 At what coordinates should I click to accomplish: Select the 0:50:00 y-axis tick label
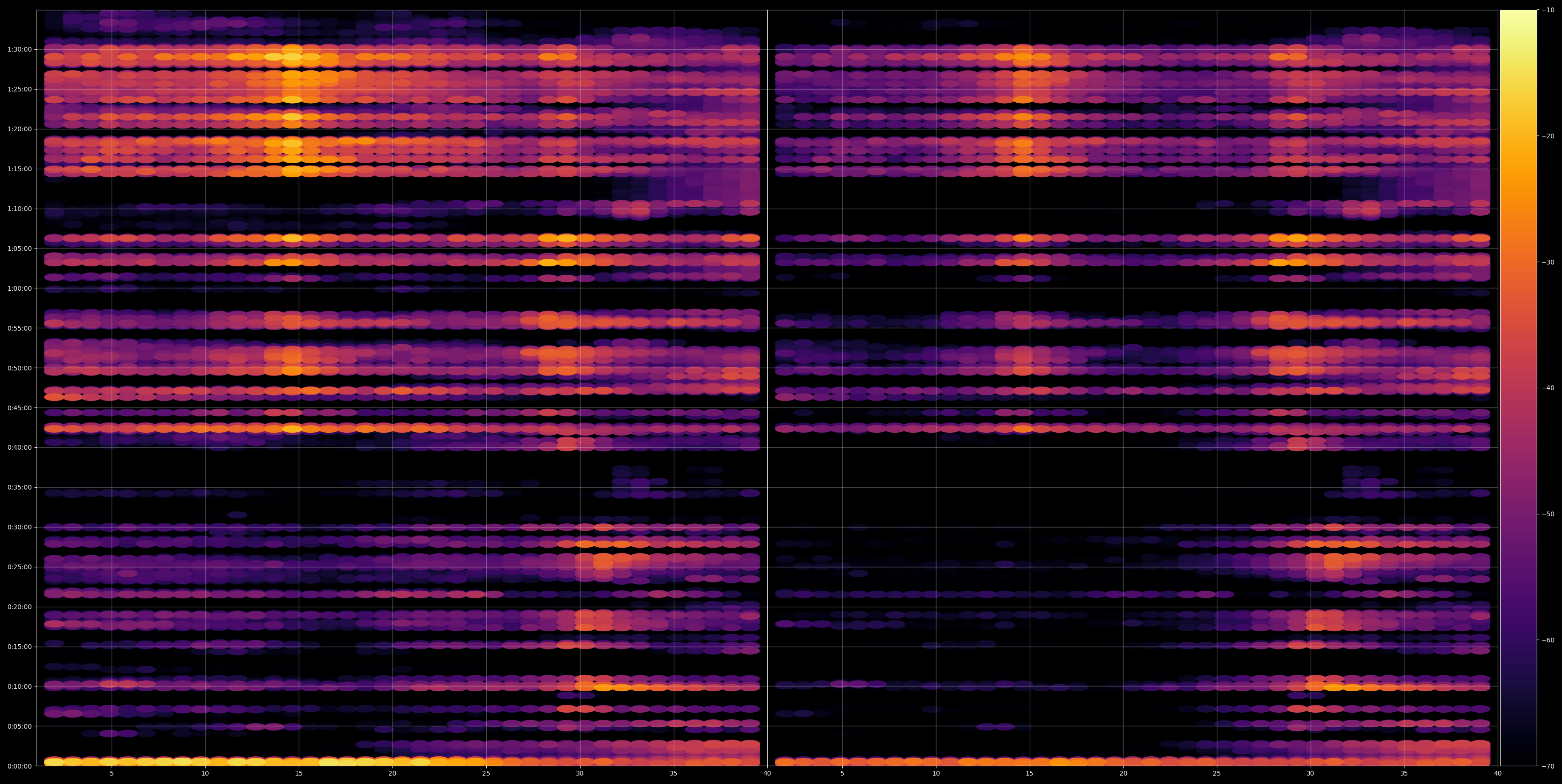(20, 368)
